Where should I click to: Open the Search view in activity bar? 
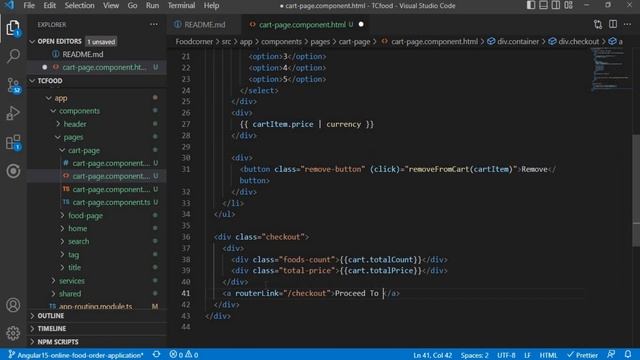pos(13,56)
